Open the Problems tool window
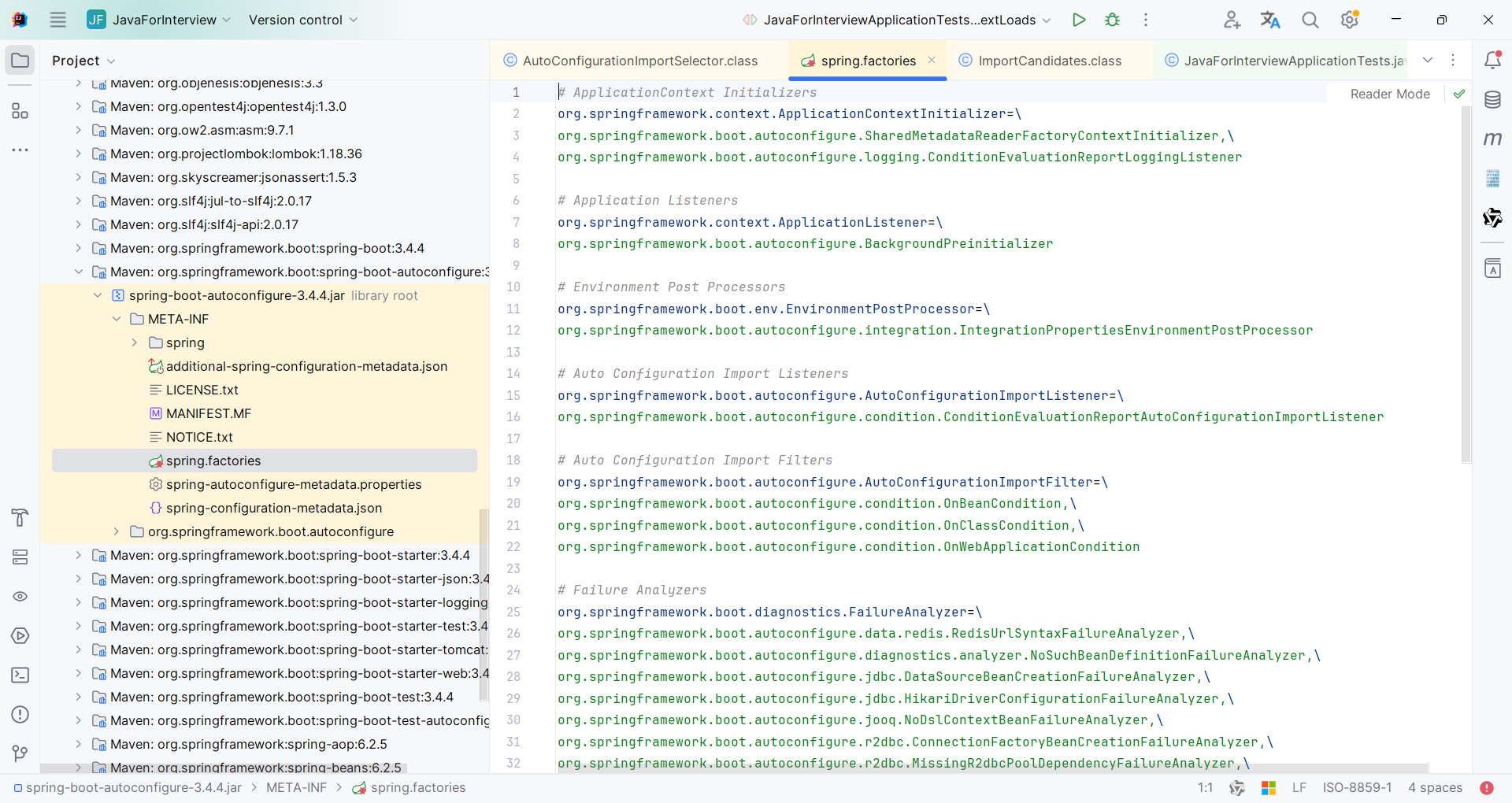 tap(20, 715)
